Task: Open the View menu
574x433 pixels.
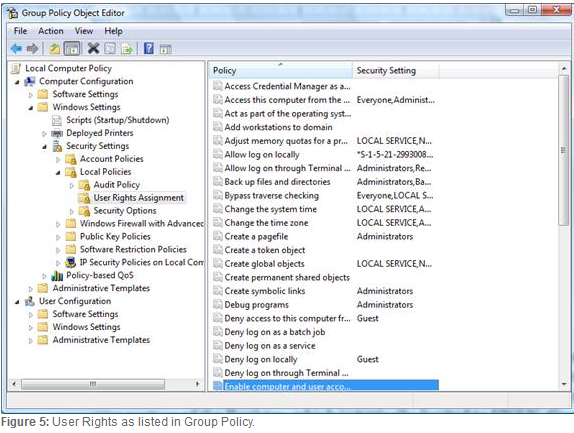Action: click(x=84, y=31)
